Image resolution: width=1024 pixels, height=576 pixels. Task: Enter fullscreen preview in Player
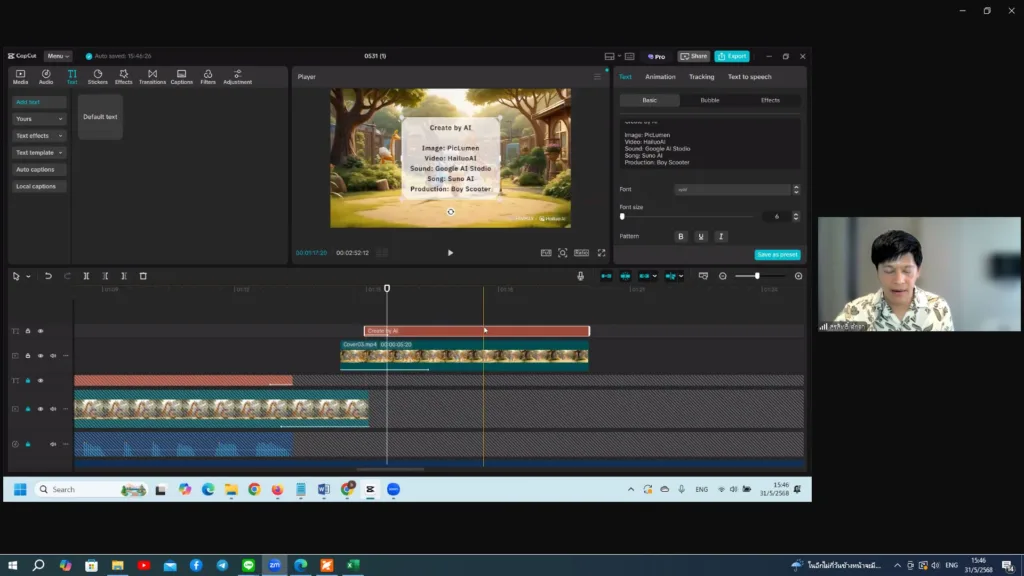point(600,253)
